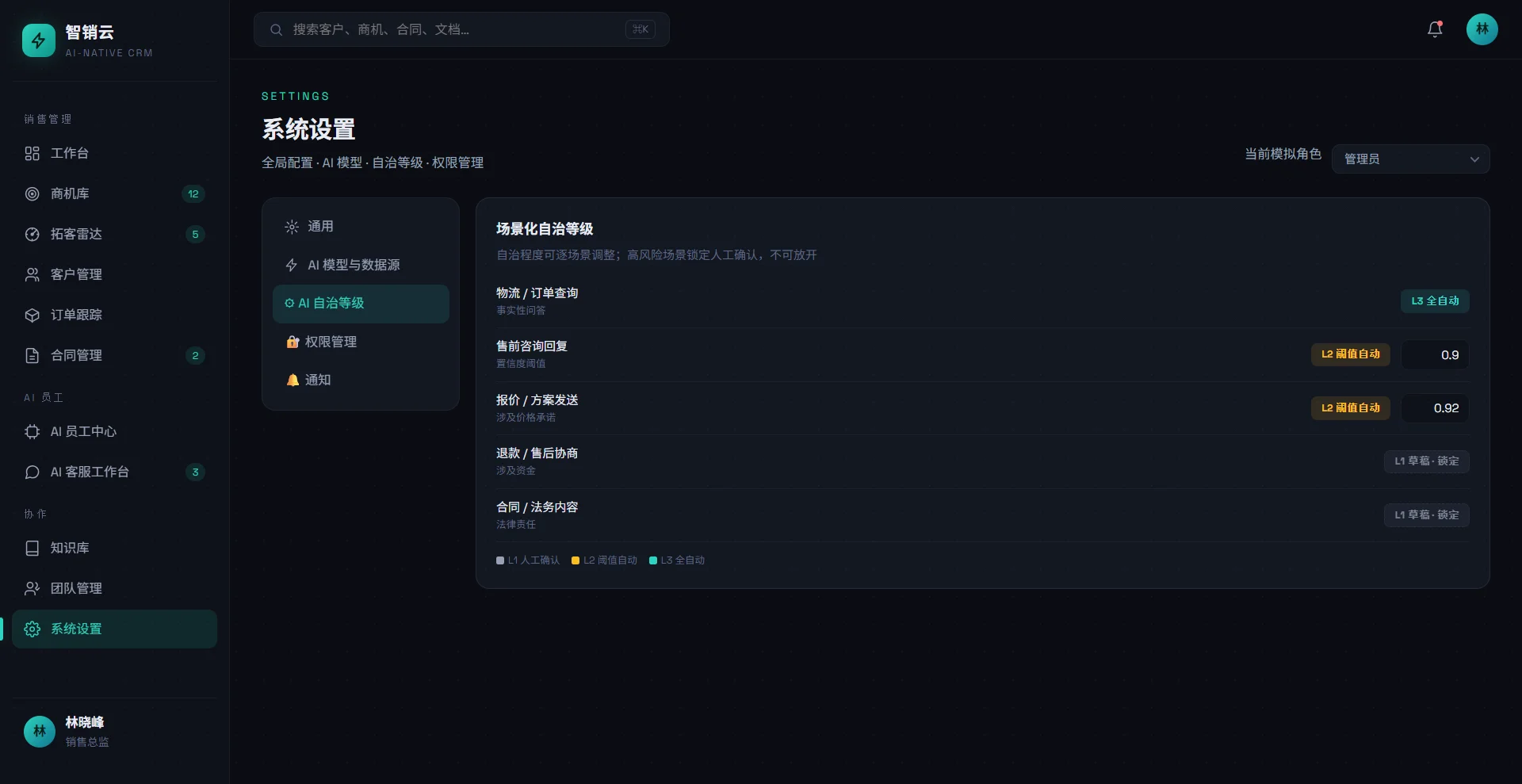The image size is (1522, 784).
Task: Open the AI 模型与数据源 settings tab
Action: pyautogui.click(x=361, y=265)
